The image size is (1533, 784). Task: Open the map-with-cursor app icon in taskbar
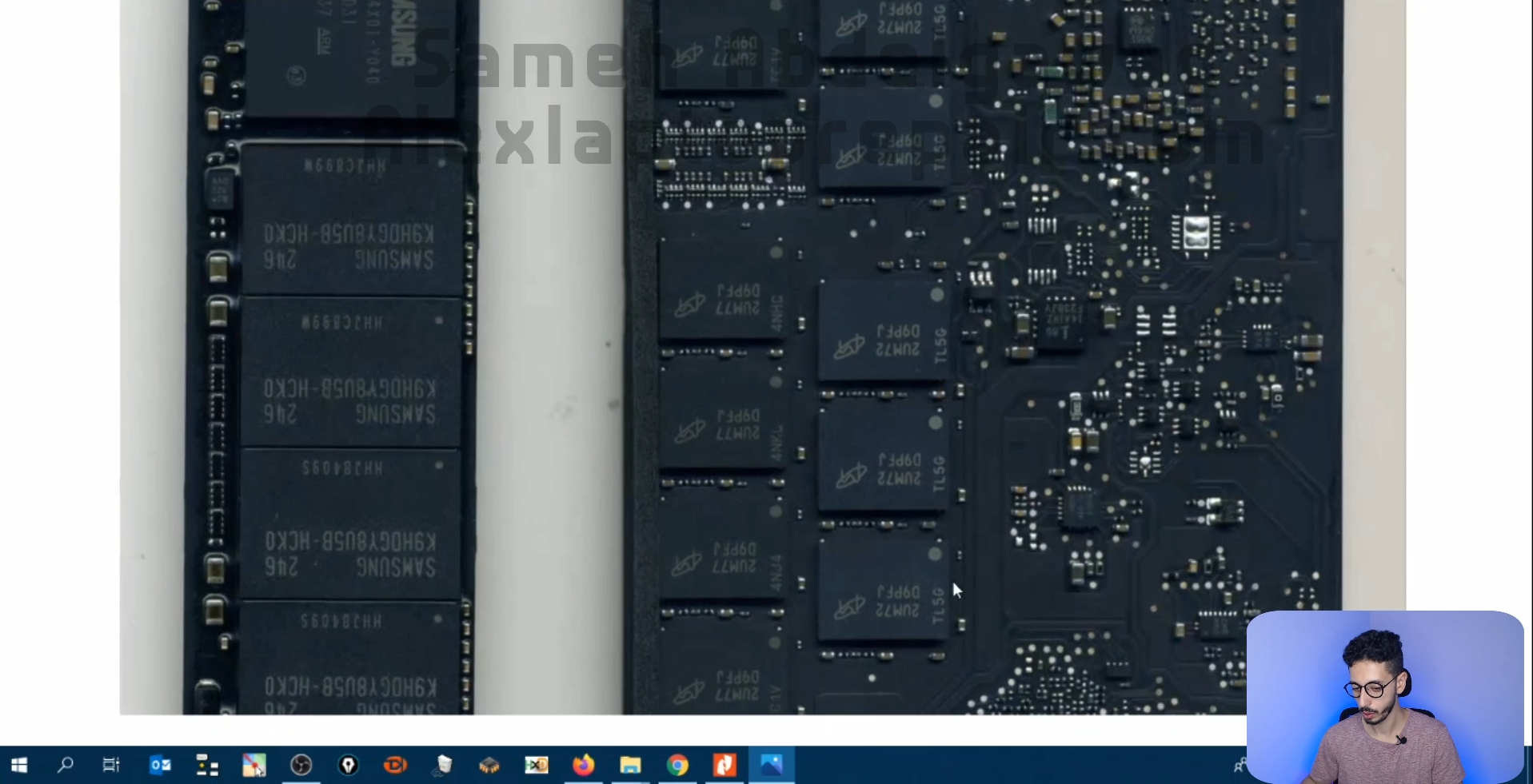tap(254, 765)
